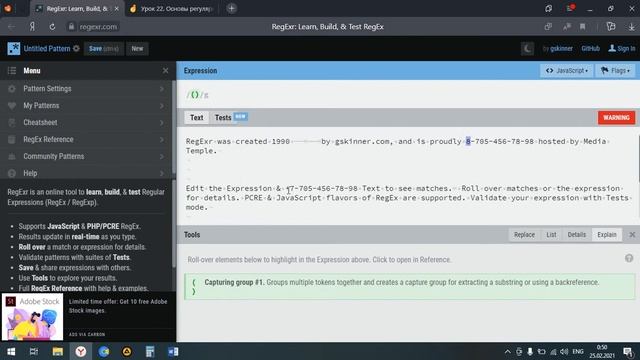
Task: Click the Menu hamburger icon
Action: click(12, 71)
